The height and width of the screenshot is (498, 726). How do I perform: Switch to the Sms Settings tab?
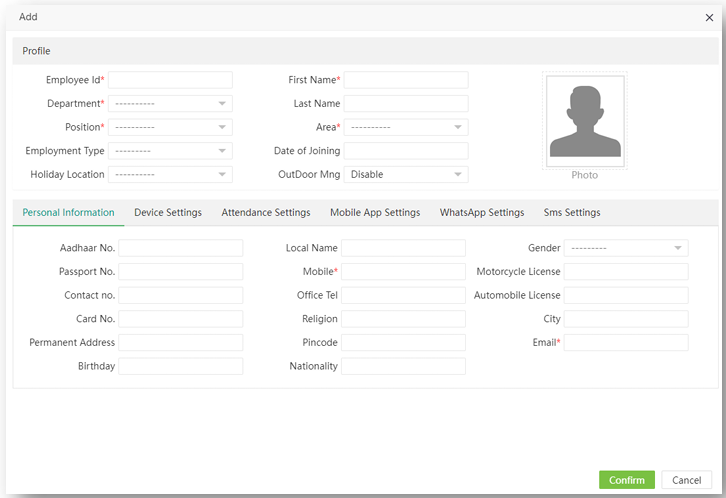572,213
